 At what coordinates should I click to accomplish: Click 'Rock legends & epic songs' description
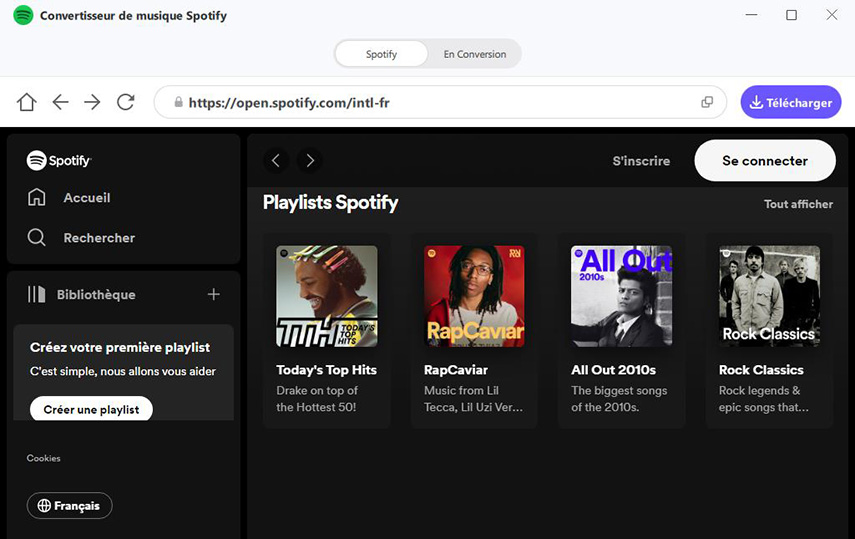pyautogui.click(x=763, y=399)
